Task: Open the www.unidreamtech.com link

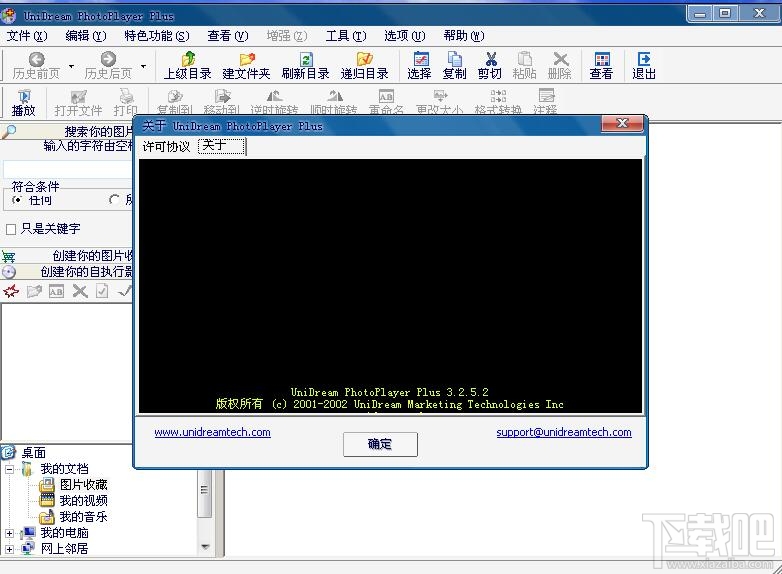Action: point(212,432)
